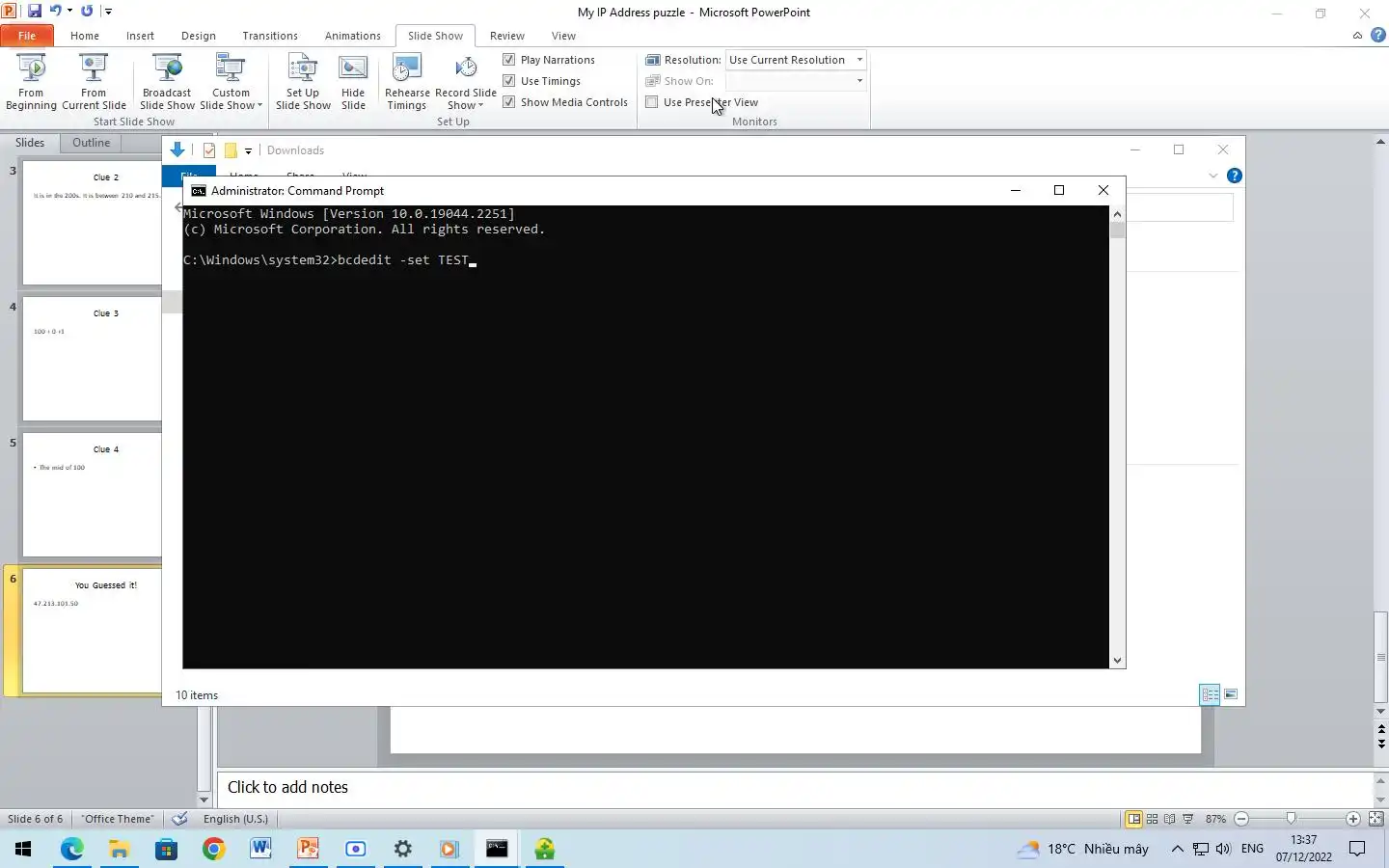Open the File tab in PowerPoint
Viewport: 1389px width, 868px height.
(27, 36)
